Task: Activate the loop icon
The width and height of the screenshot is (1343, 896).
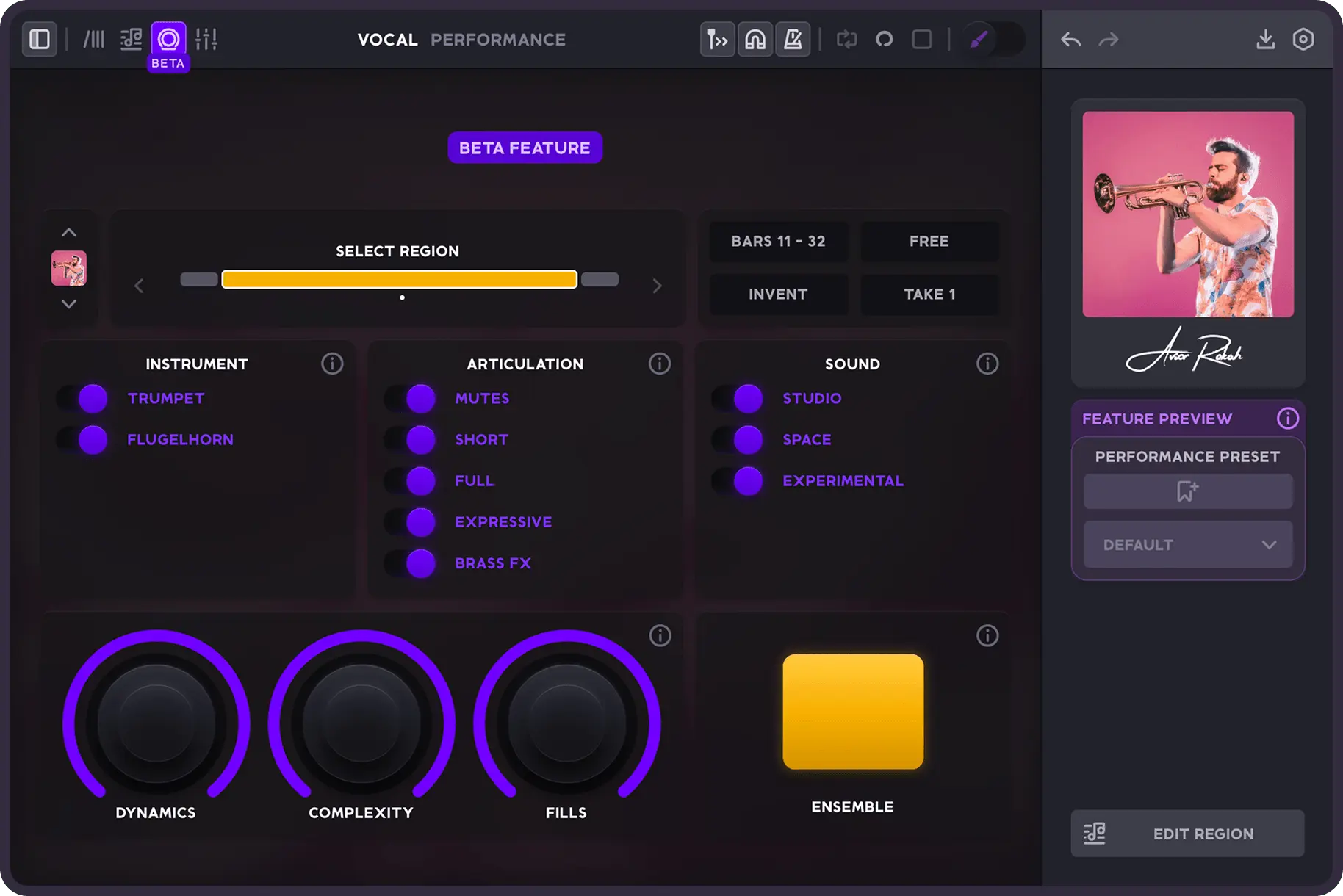Action: point(847,39)
